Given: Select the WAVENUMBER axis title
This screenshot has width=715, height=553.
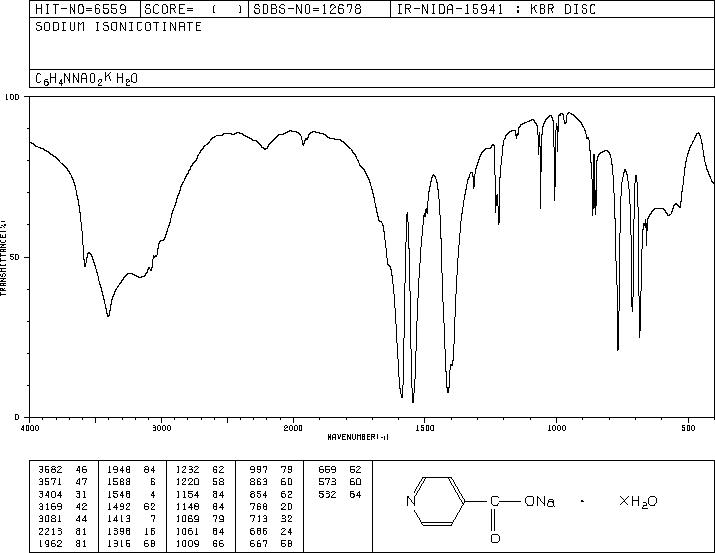Looking at the screenshot, I should pos(358,437).
